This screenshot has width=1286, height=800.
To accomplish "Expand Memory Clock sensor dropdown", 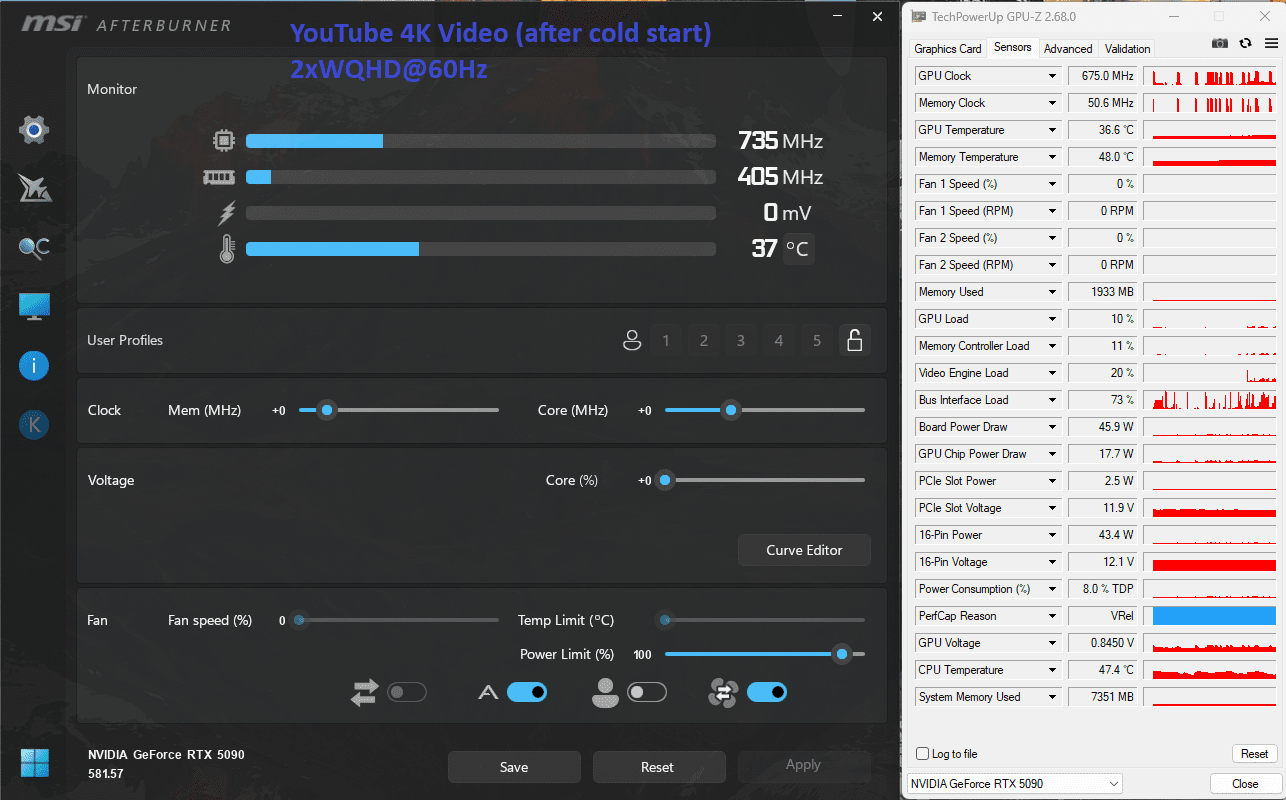I will point(1052,103).
